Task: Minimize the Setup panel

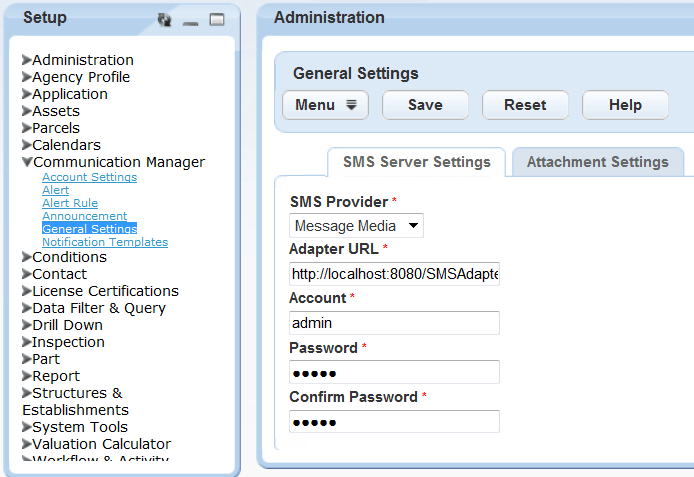Action: [191, 20]
